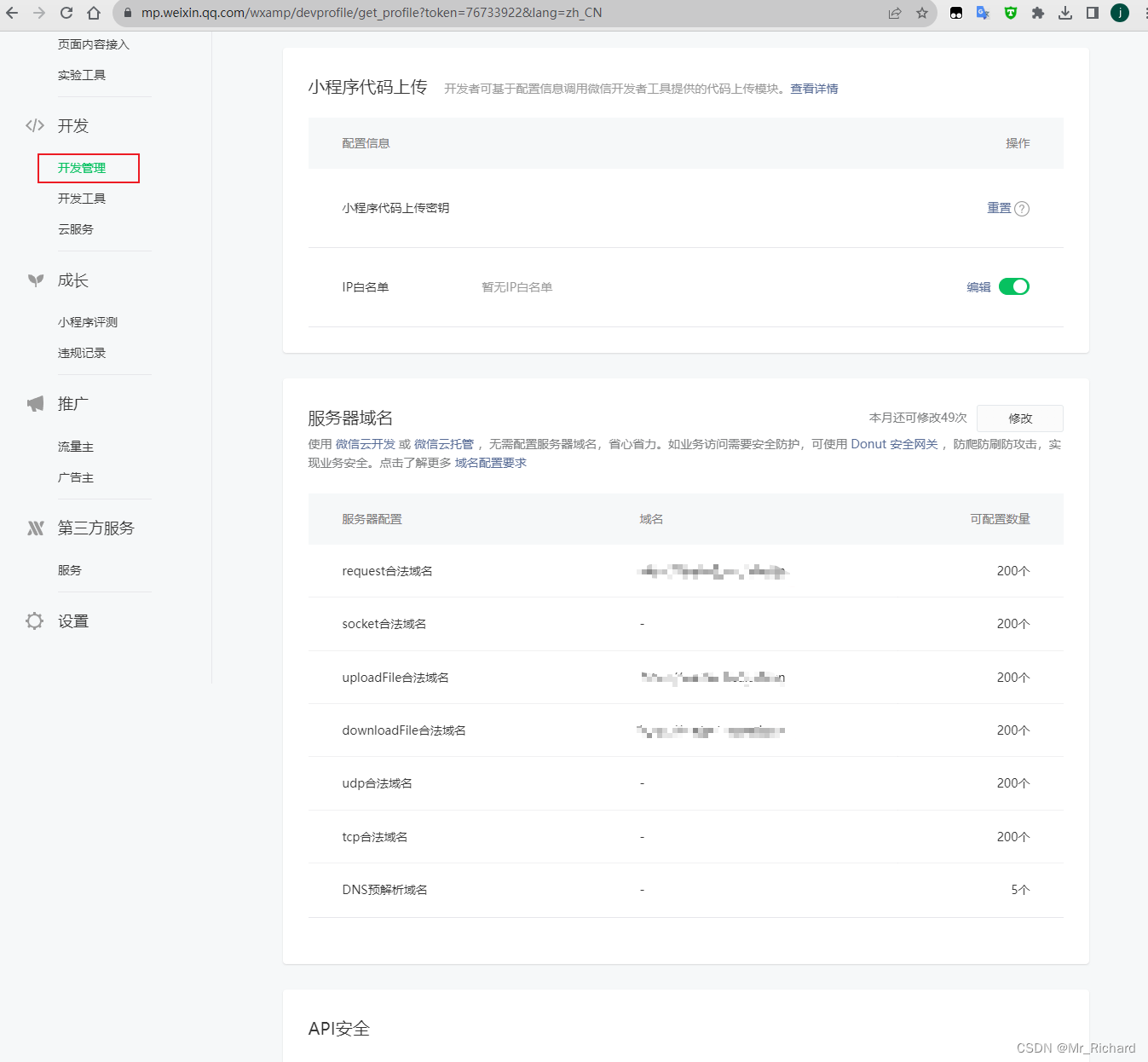The image size is (1148, 1062).
Task: Click the help question-mark icon beside 重置
Action: [1022, 209]
